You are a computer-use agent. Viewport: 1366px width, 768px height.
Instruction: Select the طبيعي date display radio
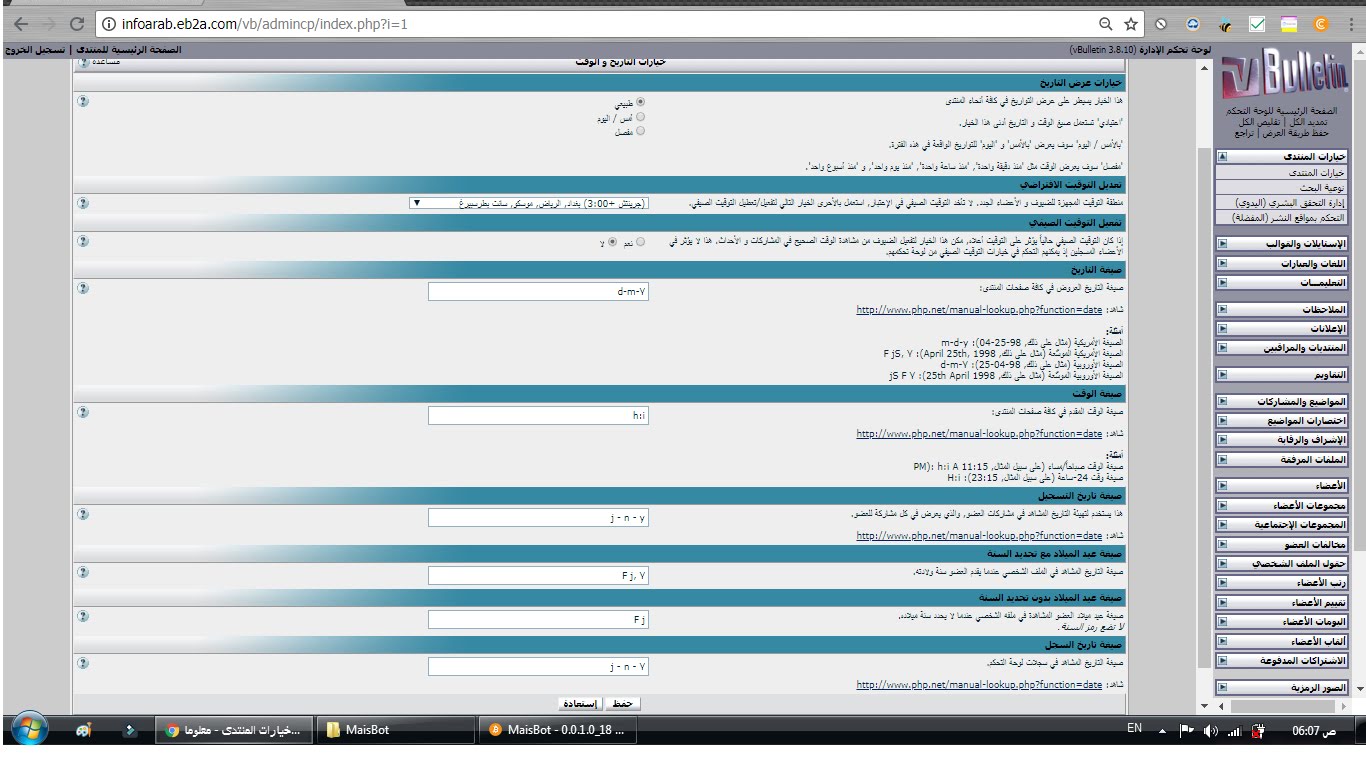[x=641, y=102]
